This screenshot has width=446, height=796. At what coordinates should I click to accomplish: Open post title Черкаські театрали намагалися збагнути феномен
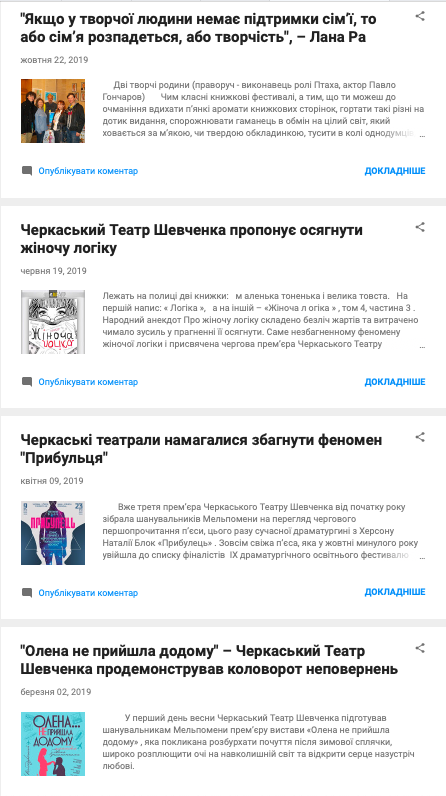coord(201,449)
